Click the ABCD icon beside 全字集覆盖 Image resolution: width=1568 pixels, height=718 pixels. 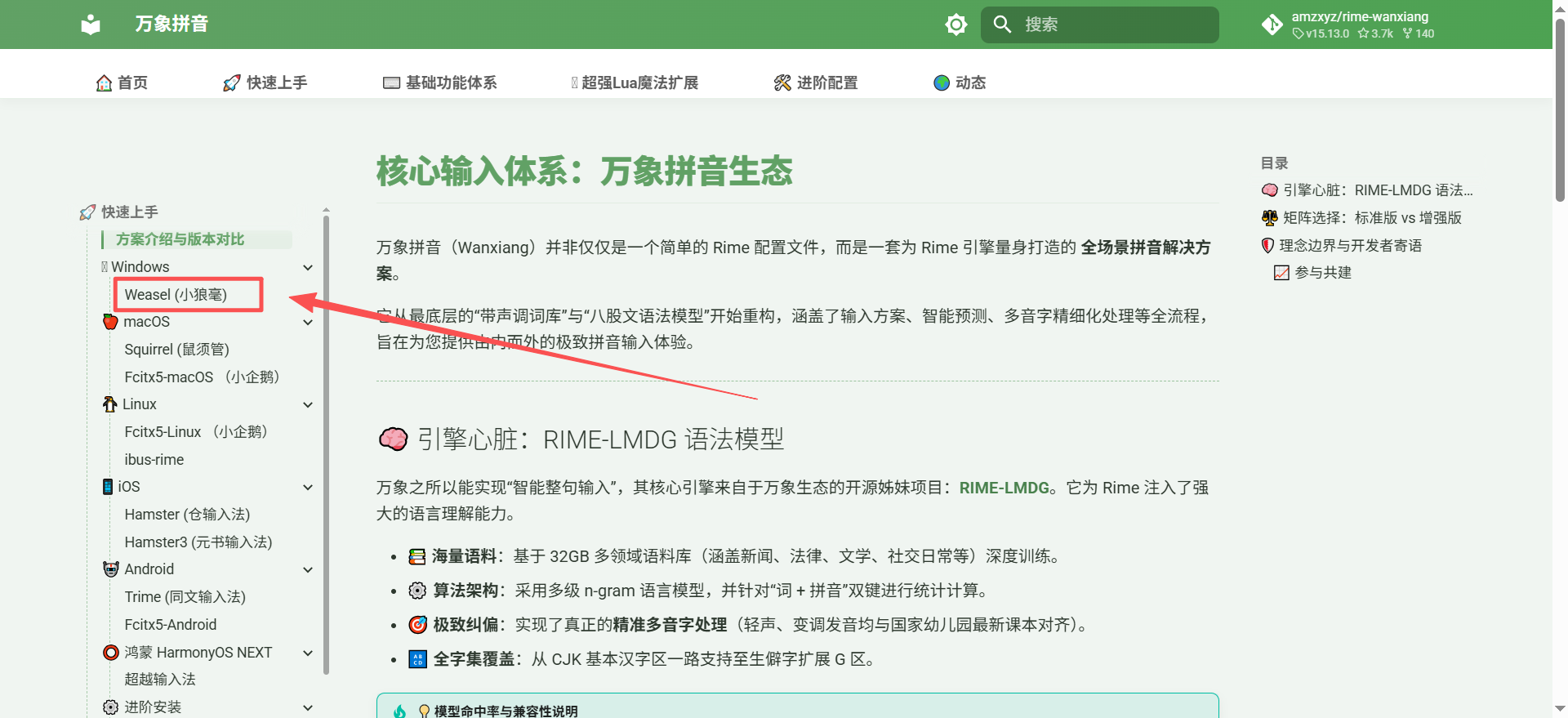[x=417, y=660]
